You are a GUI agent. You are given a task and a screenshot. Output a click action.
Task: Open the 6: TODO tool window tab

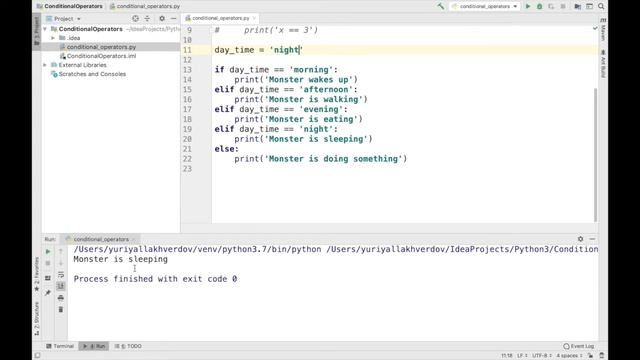tap(128, 346)
